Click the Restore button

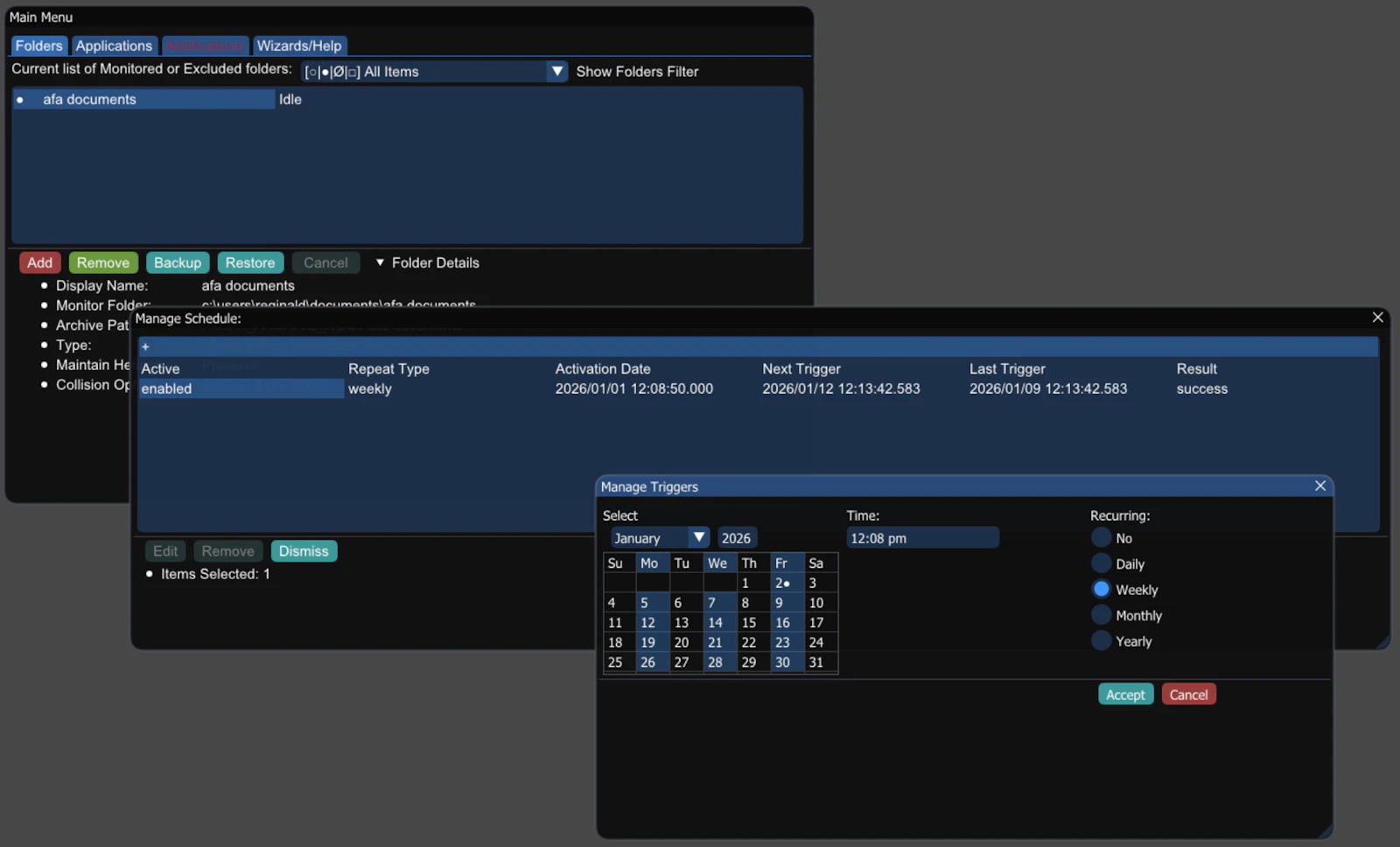coord(250,262)
